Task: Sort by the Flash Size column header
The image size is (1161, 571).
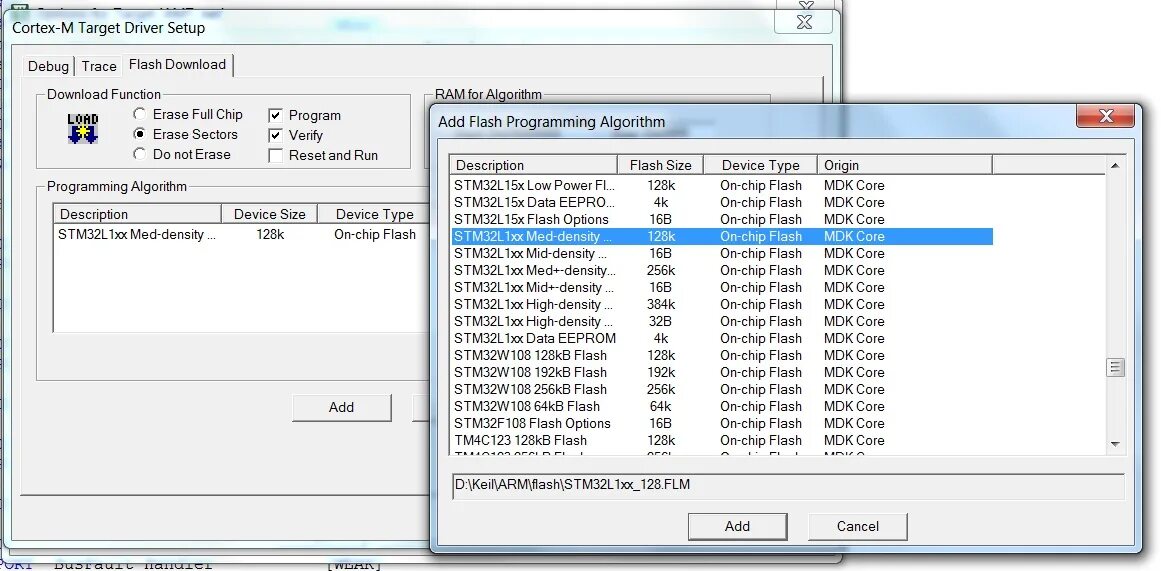Action: (x=660, y=165)
